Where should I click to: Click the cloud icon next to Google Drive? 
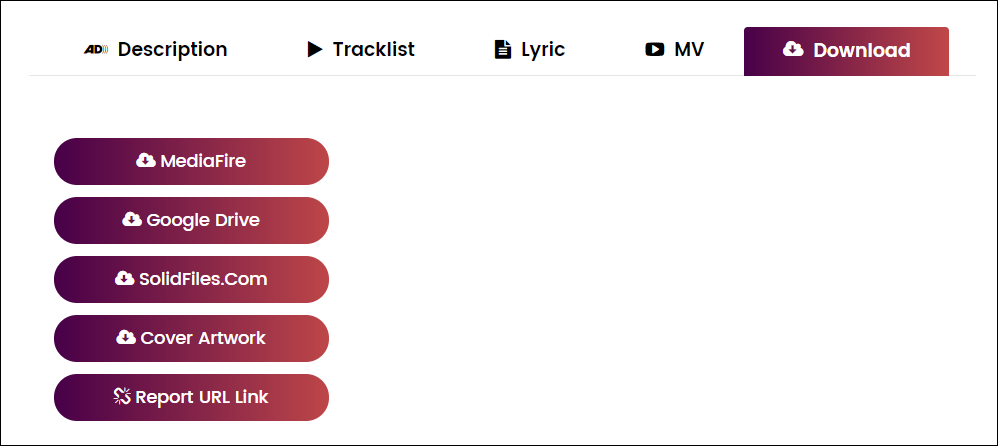click(132, 219)
